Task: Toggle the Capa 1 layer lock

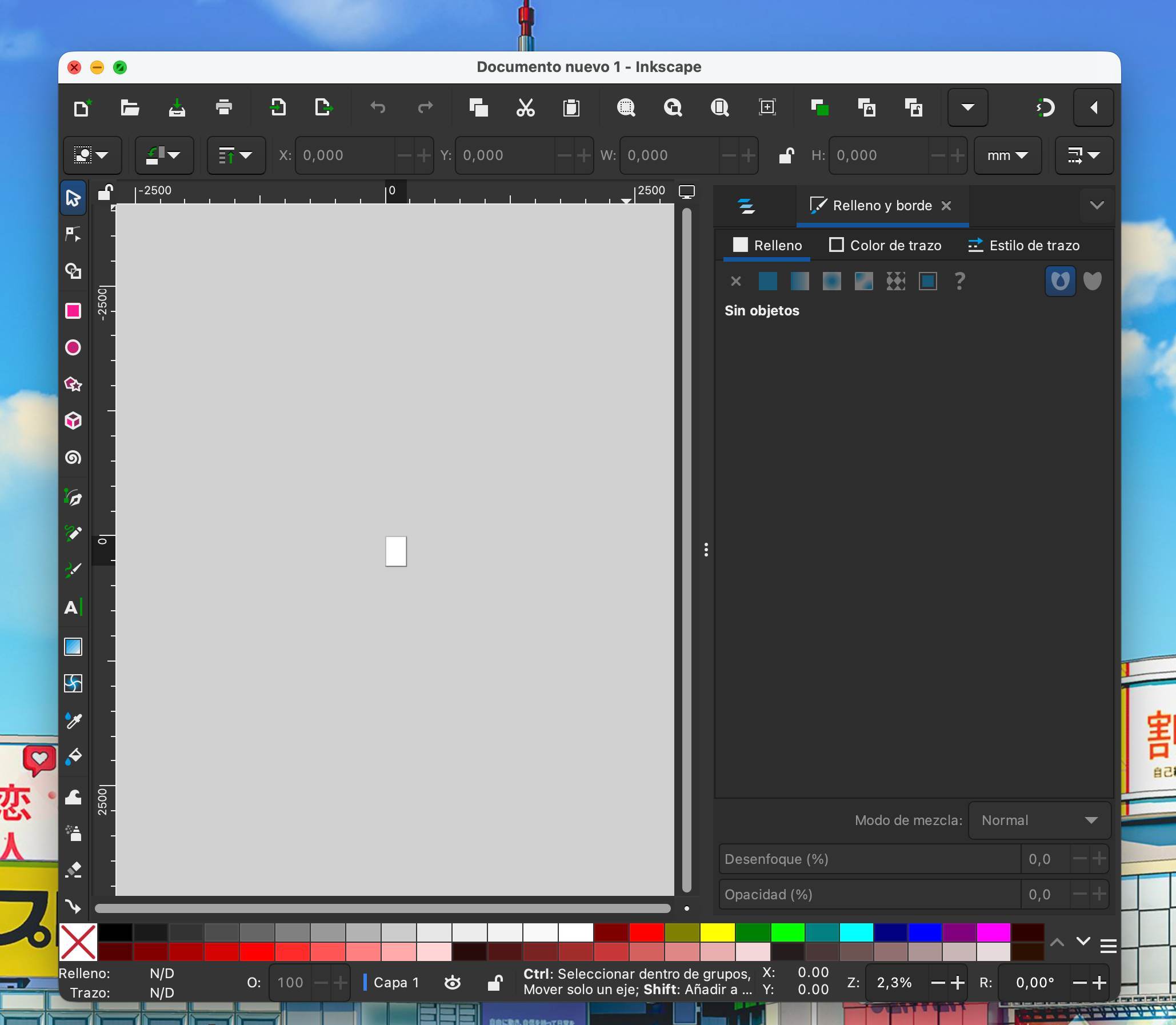Action: click(x=495, y=983)
